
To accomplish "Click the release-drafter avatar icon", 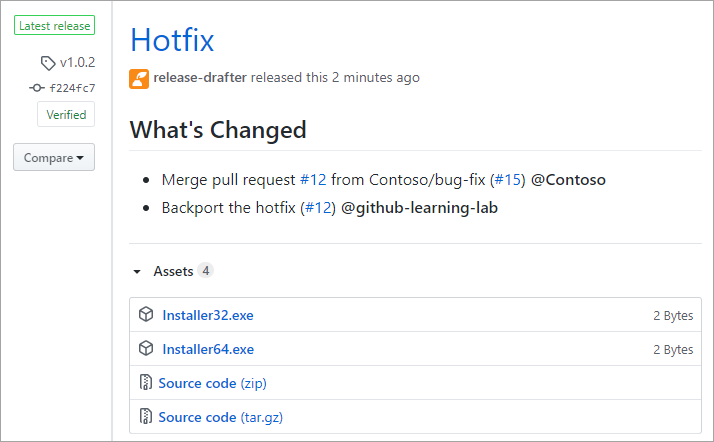I will pos(139,78).
